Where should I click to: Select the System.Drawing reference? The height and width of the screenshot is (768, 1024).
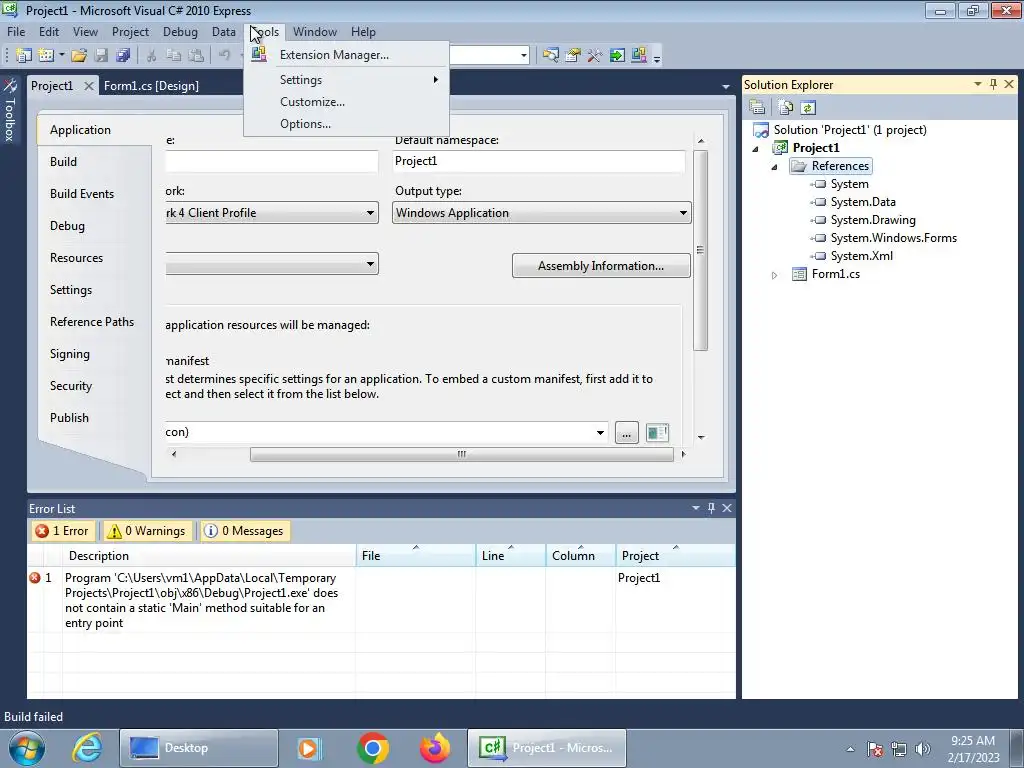point(872,220)
